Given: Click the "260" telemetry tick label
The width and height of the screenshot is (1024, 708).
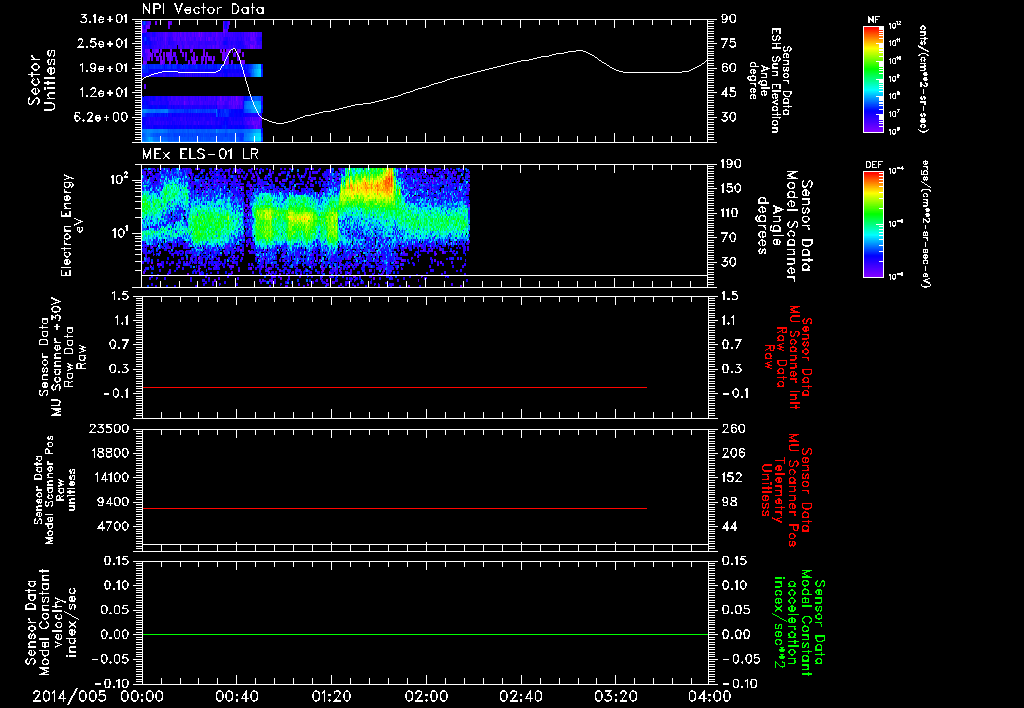Looking at the screenshot, I should click(x=733, y=429).
